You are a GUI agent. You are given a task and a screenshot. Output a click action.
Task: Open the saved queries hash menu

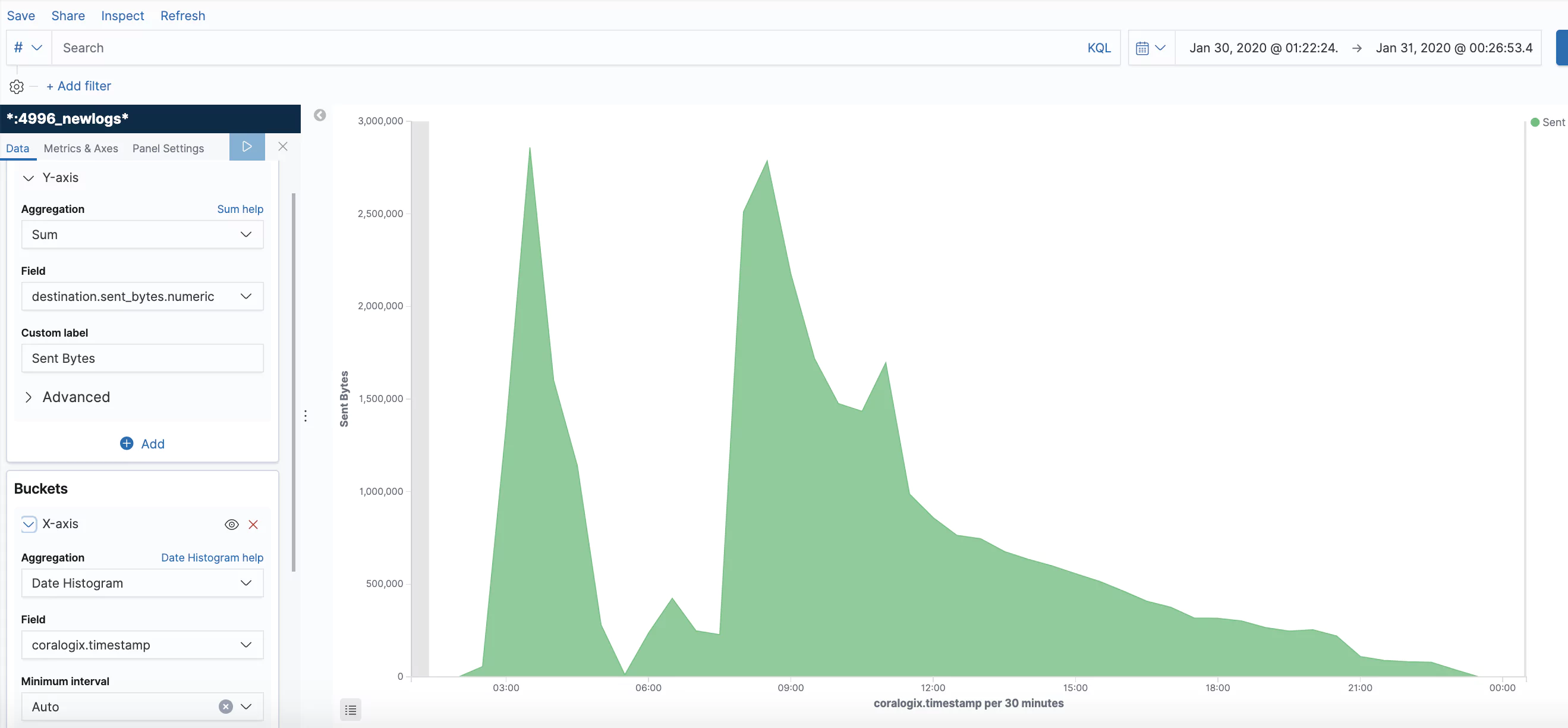[28, 48]
